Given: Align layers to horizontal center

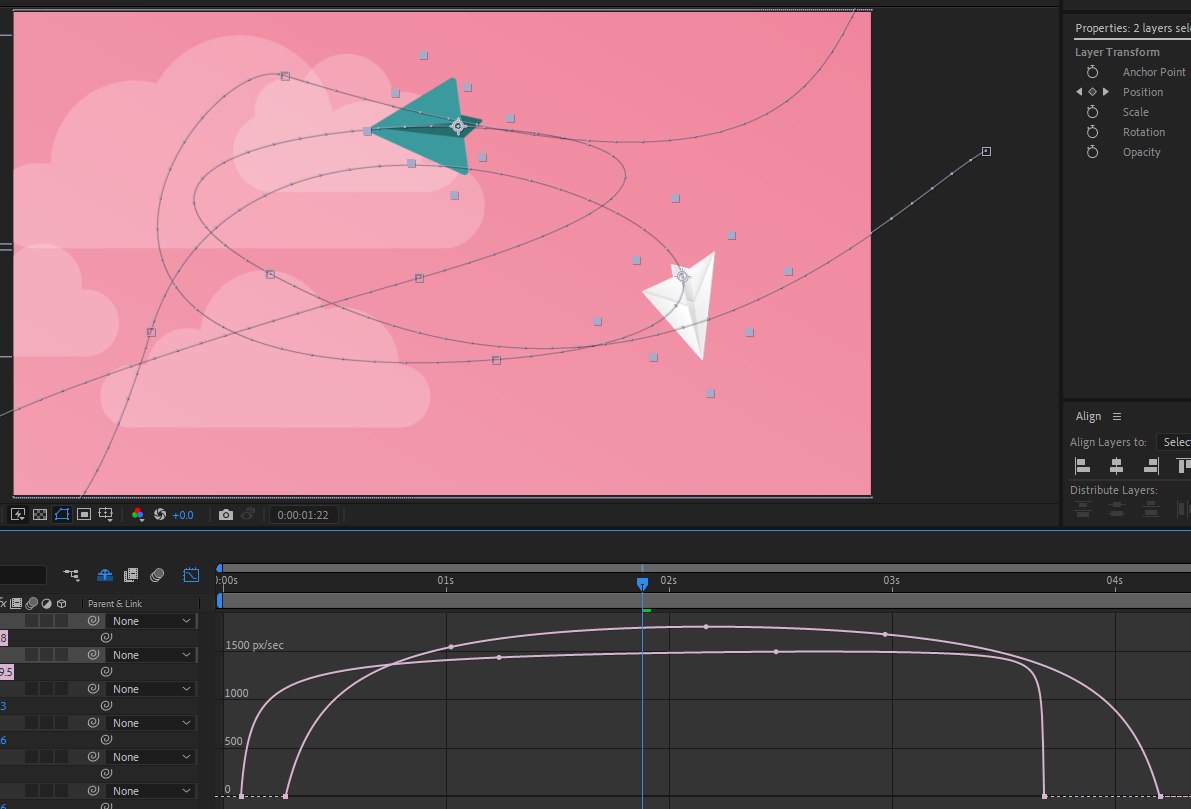Looking at the screenshot, I should 1117,466.
